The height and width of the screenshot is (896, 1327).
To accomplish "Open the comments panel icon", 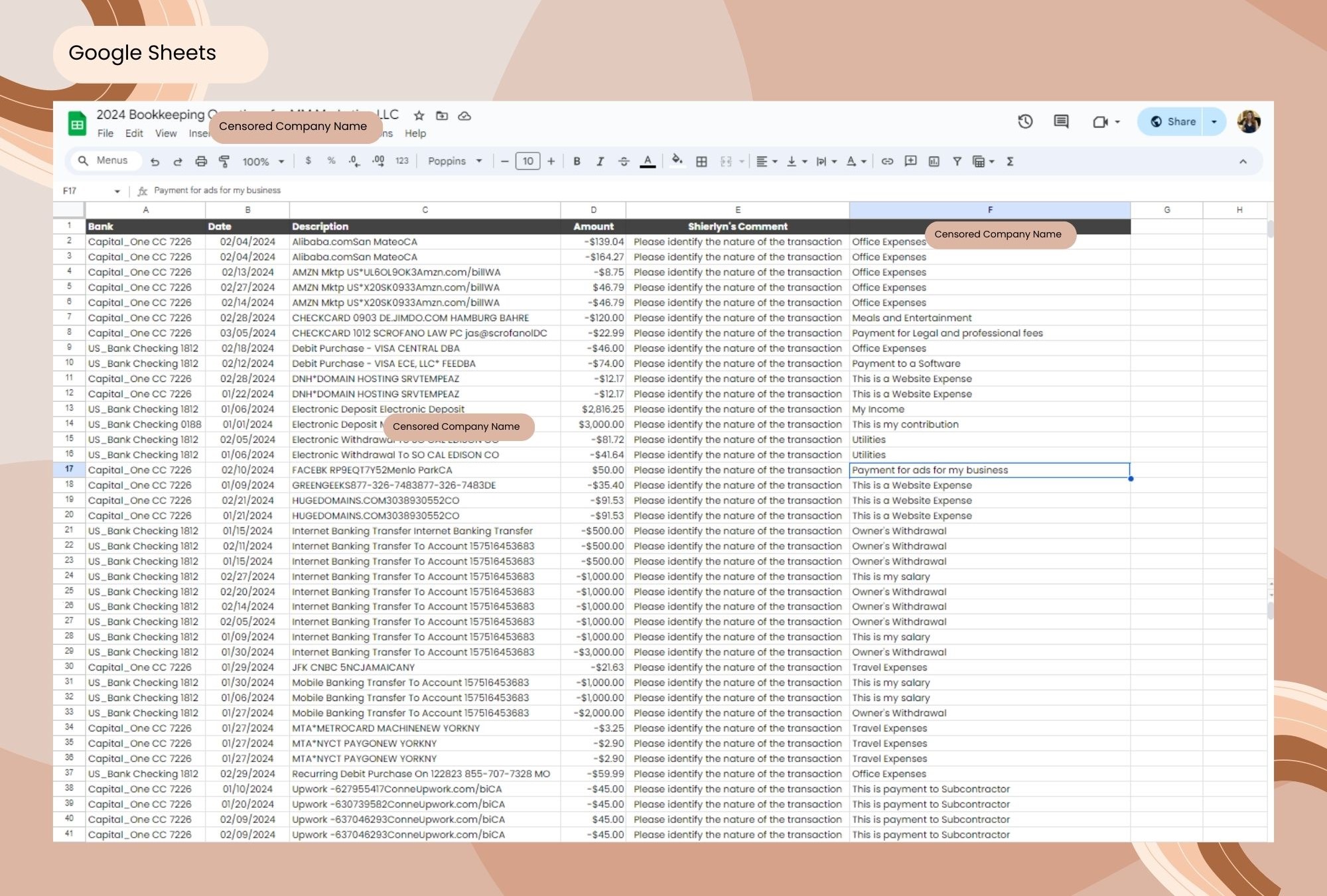I will coord(1061,121).
